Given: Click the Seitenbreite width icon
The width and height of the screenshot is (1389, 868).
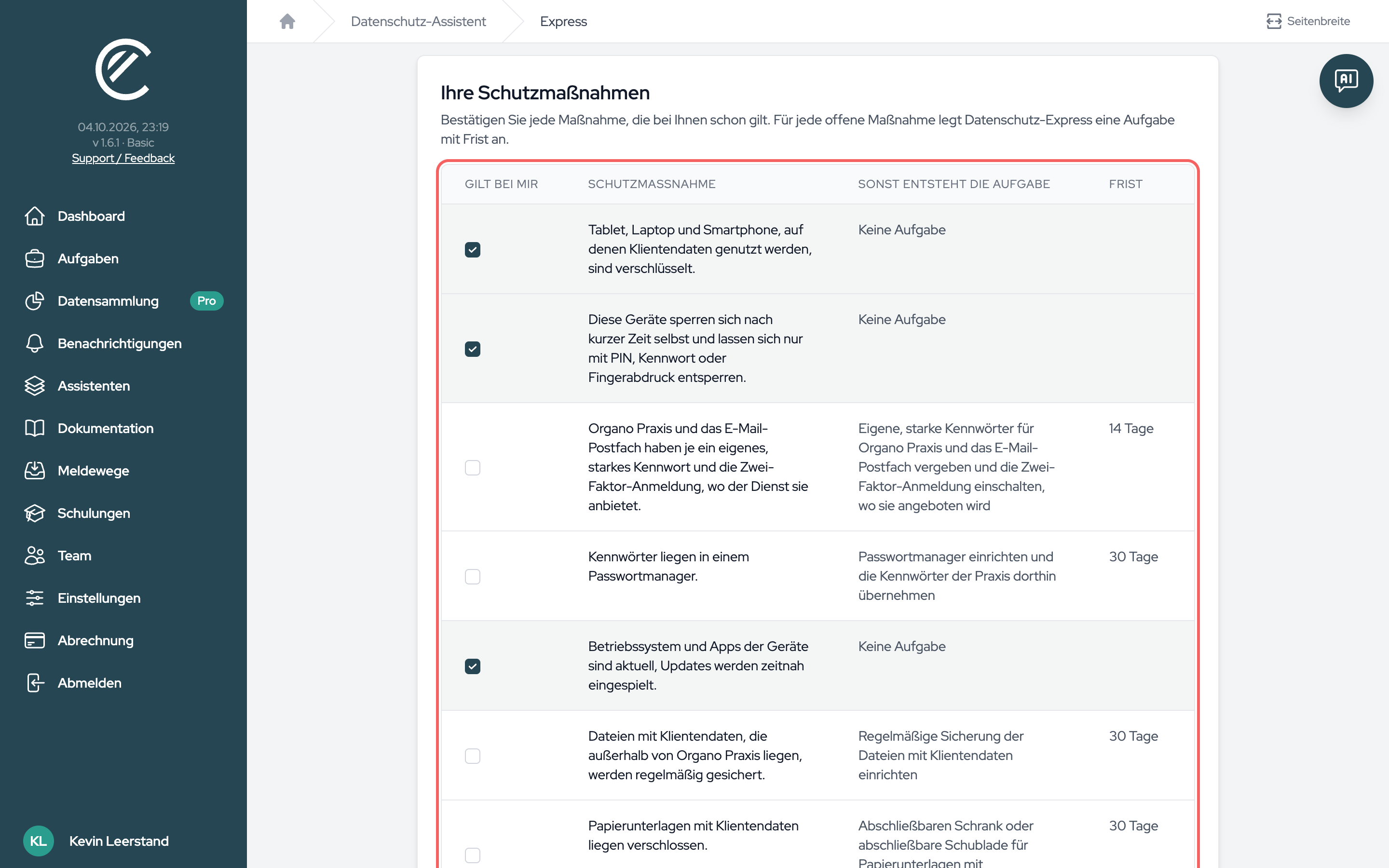Looking at the screenshot, I should pyautogui.click(x=1274, y=21).
